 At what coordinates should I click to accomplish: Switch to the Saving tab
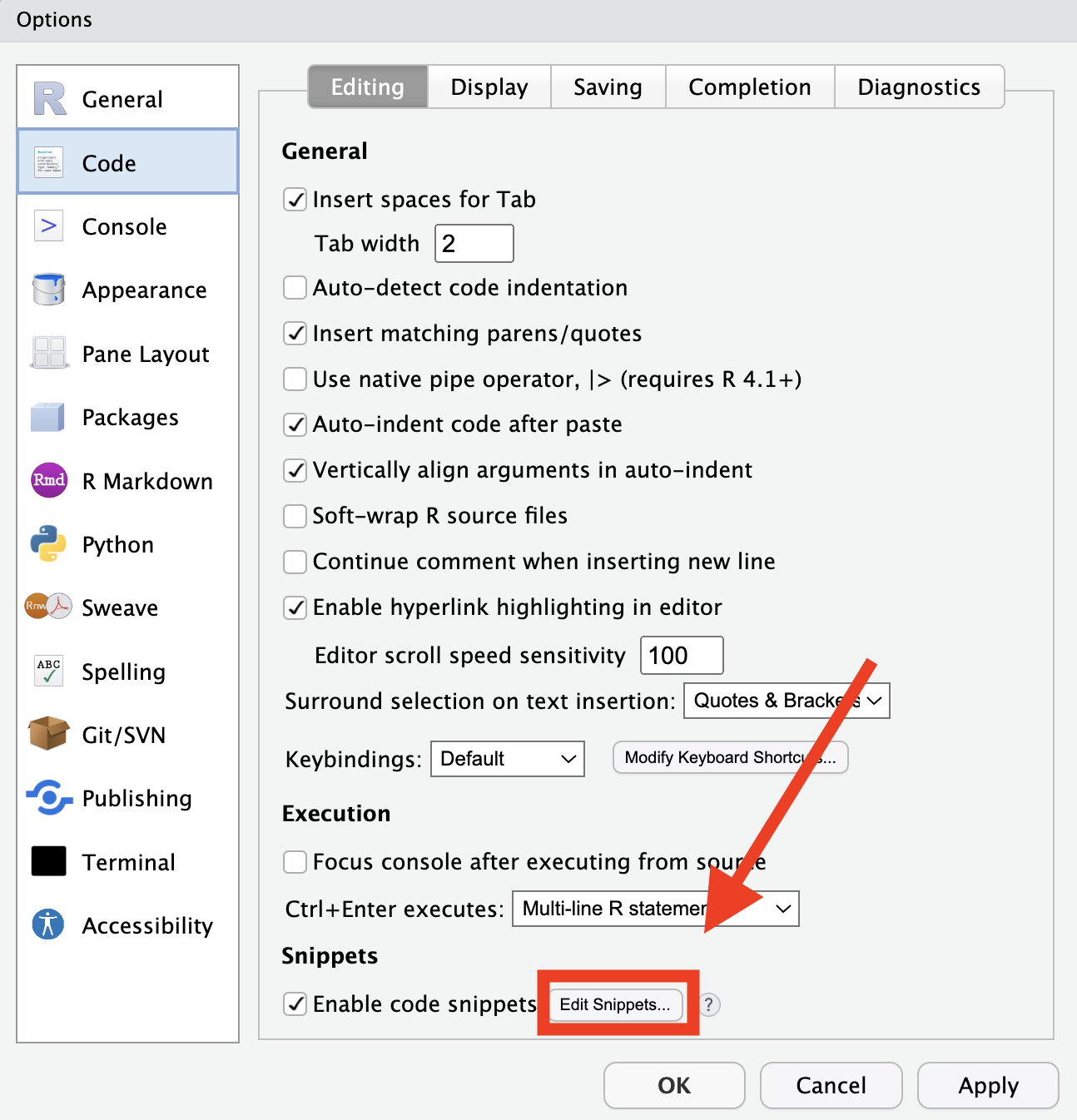(608, 87)
